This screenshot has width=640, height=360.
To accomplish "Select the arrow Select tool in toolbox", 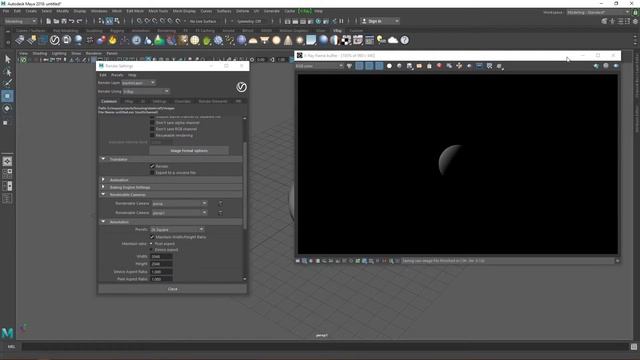I will pyautogui.click(x=7, y=60).
